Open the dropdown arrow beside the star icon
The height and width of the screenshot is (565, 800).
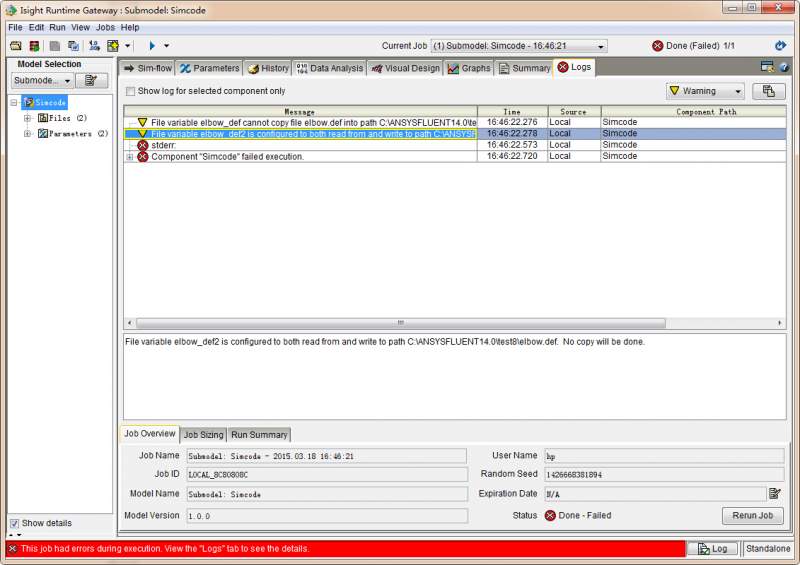(128, 46)
